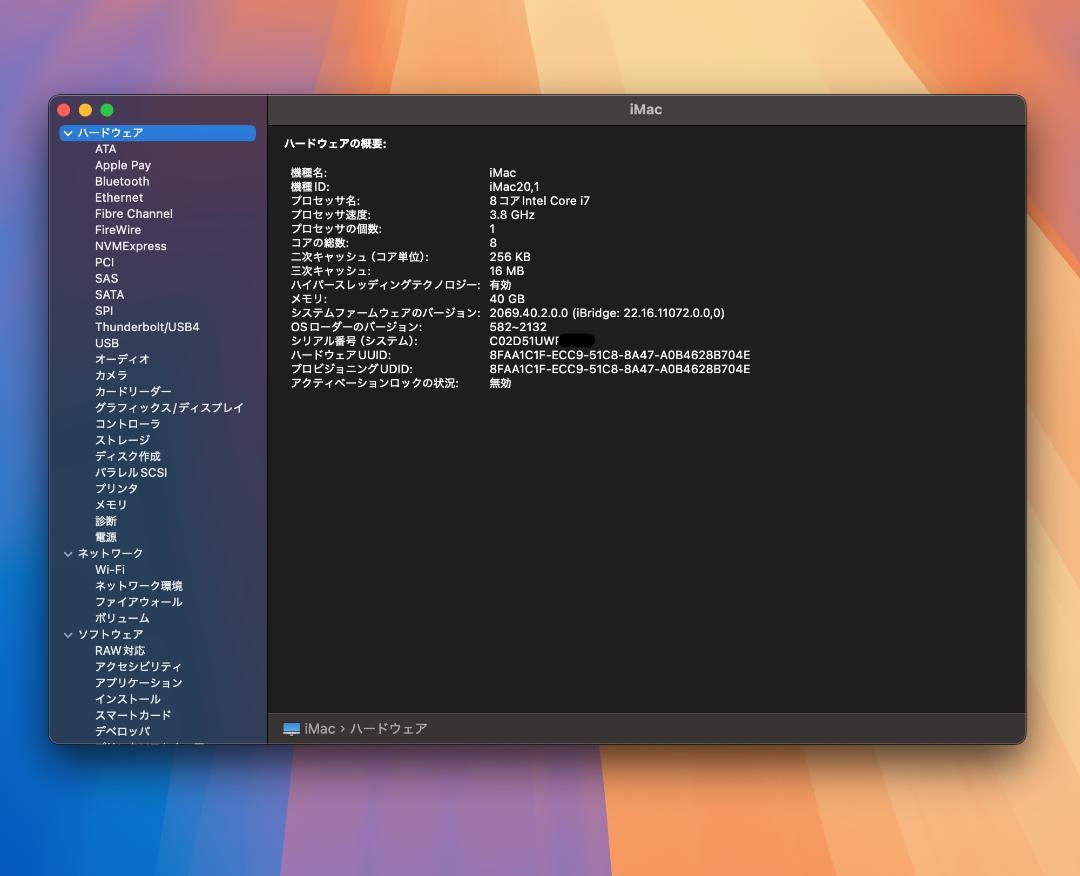The image size is (1080, 876).
Task: Click the 3.8 GHz processor speed
Action: (512, 215)
